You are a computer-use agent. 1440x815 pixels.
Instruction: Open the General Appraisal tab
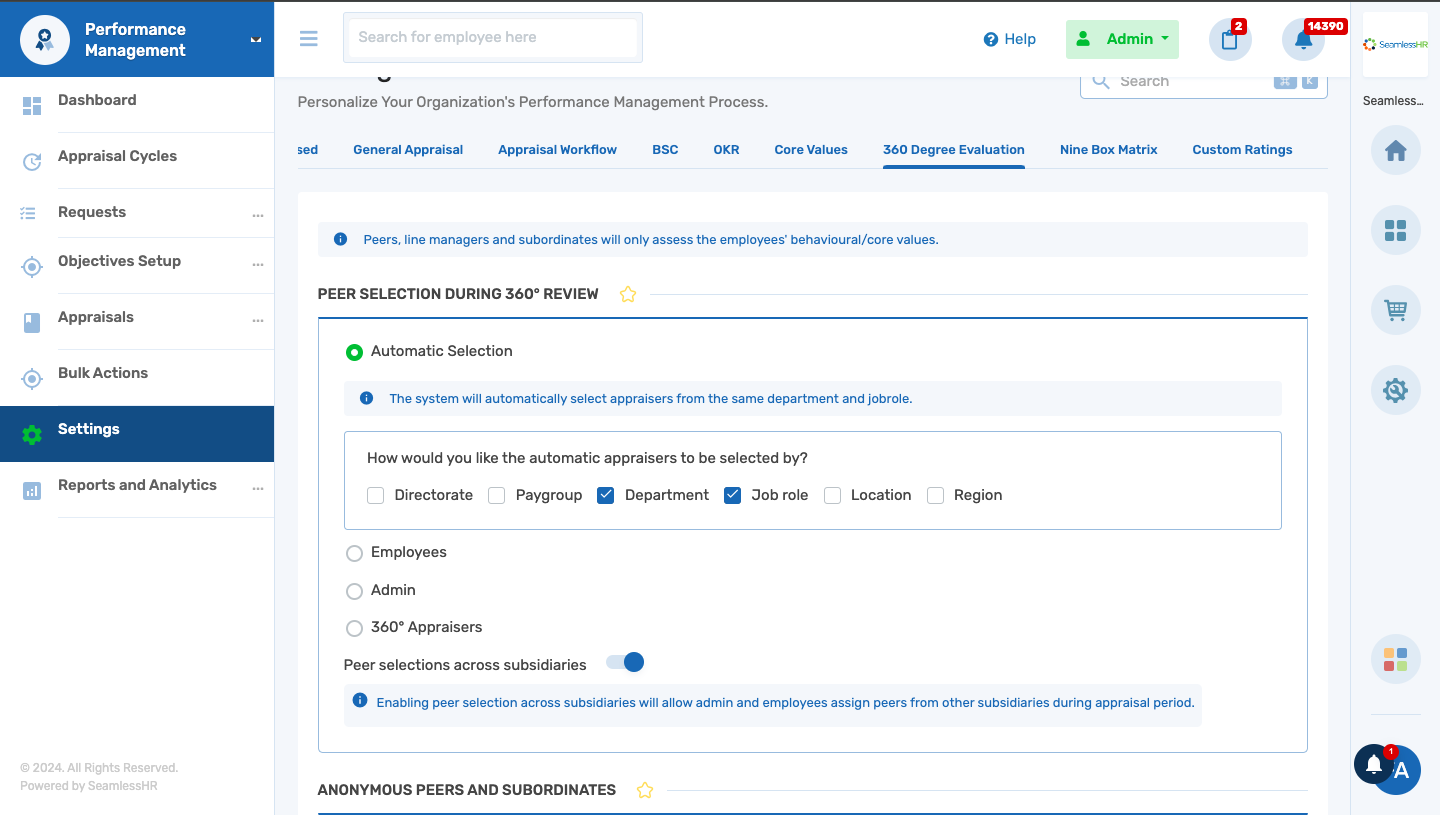coord(408,149)
